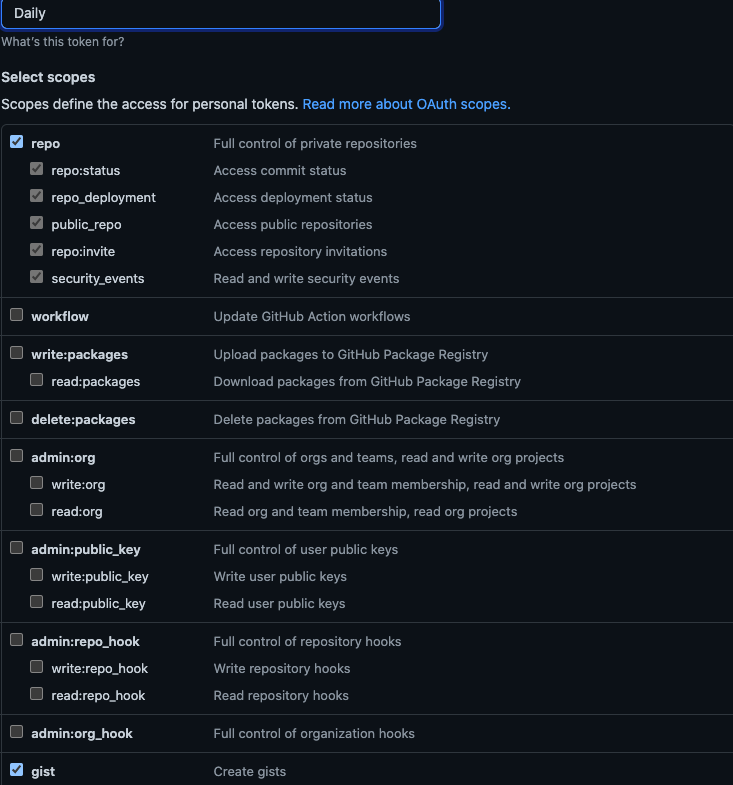The height and width of the screenshot is (785, 733).
Task: Check the read:public_key scope
Action: point(37,602)
